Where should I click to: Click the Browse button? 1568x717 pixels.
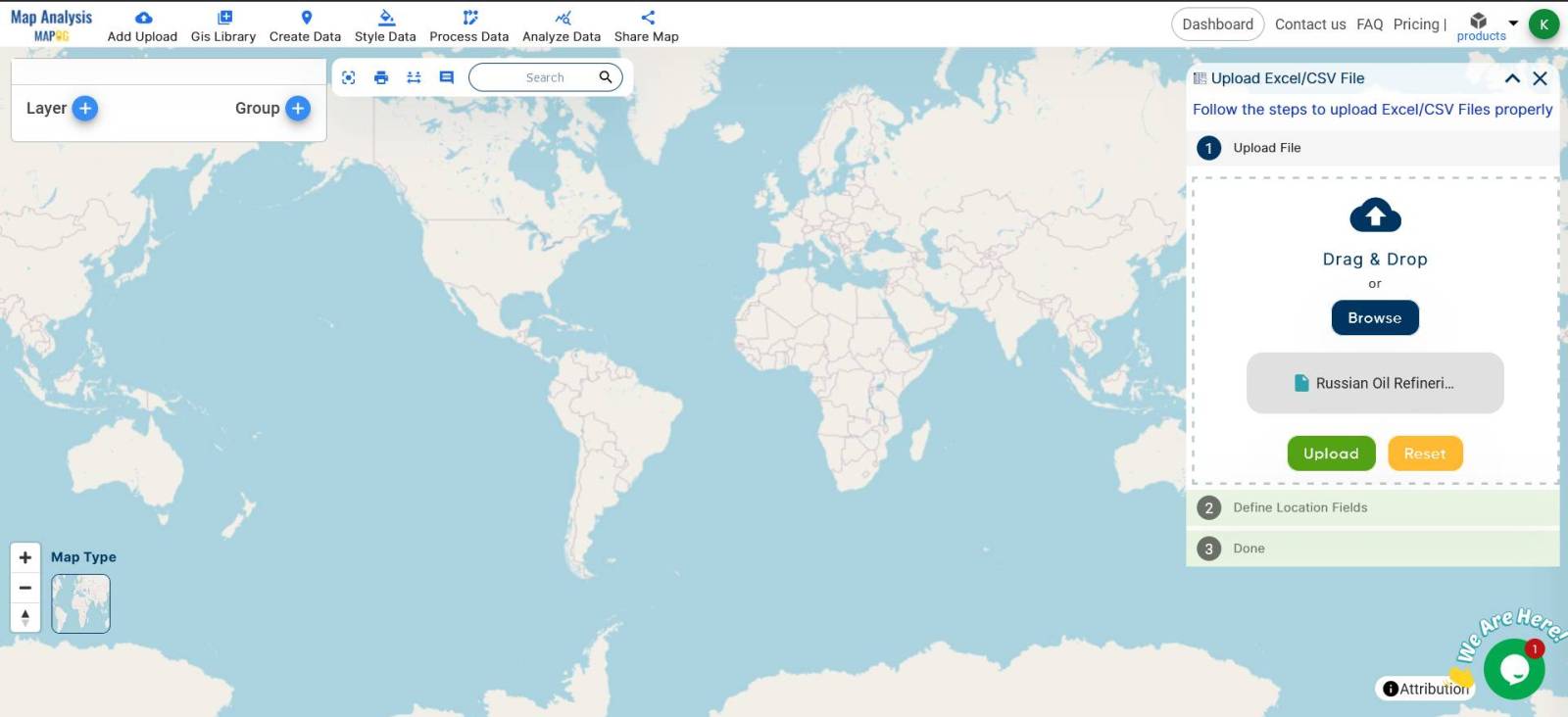pyautogui.click(x=1374, y=317)
